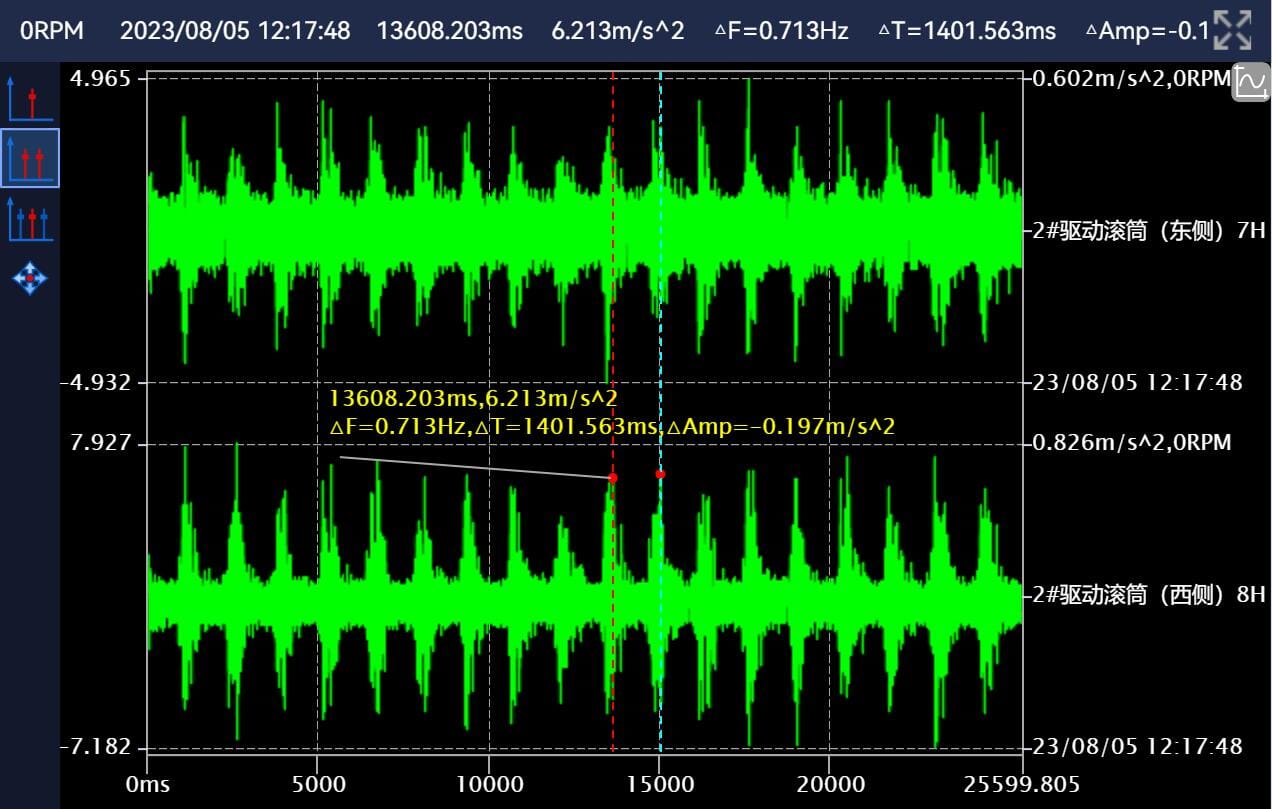This screenshot has height=809, width=1272.
Task: Select the single cursor tool
Action: pyautogui.click(x=29, y=98)
